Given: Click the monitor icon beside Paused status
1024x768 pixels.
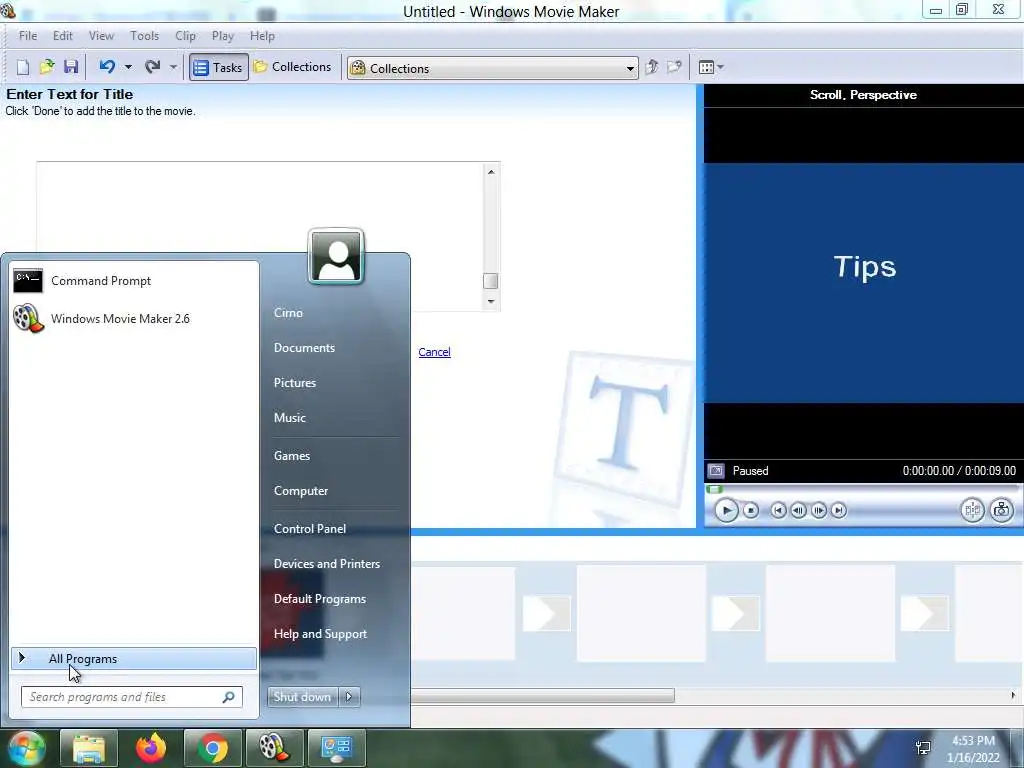Looking at the screenshot, I should (716, 470).
